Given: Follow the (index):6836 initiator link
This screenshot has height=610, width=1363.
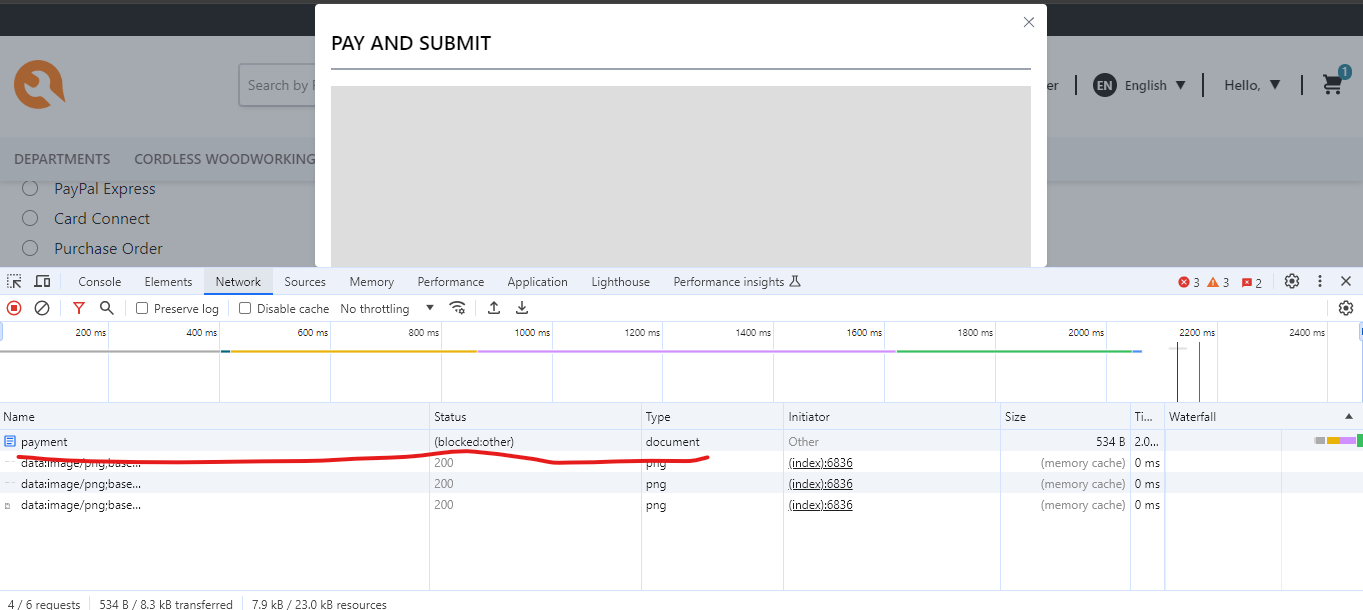Looking at the screenshot, I should [820, 462].
